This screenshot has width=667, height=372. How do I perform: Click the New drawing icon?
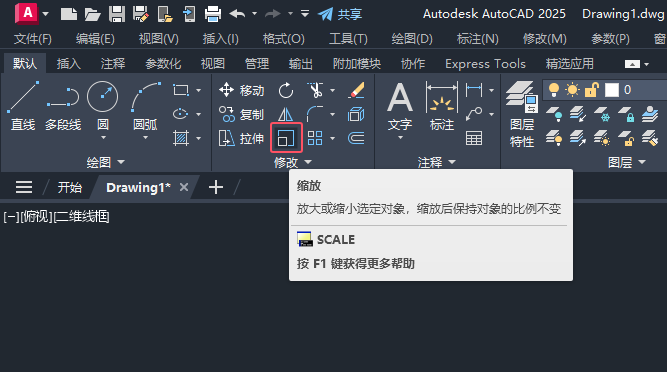[x=68, y=14]
